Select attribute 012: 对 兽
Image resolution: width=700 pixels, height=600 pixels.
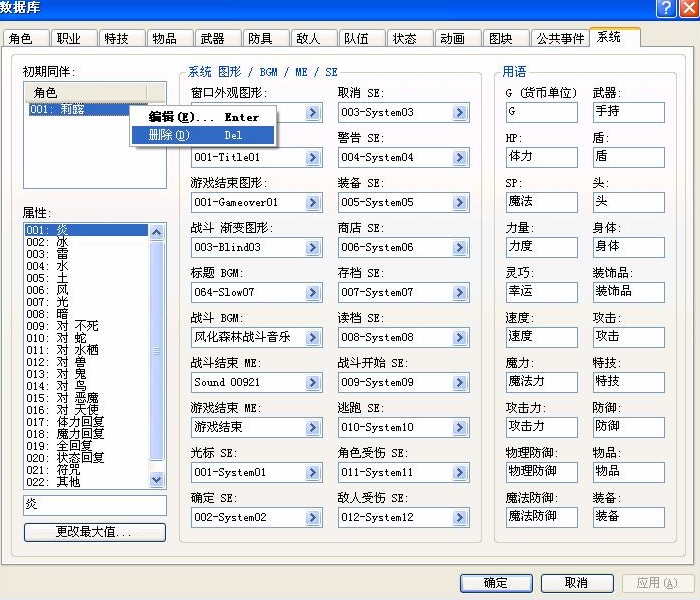(x=86, y=362)
